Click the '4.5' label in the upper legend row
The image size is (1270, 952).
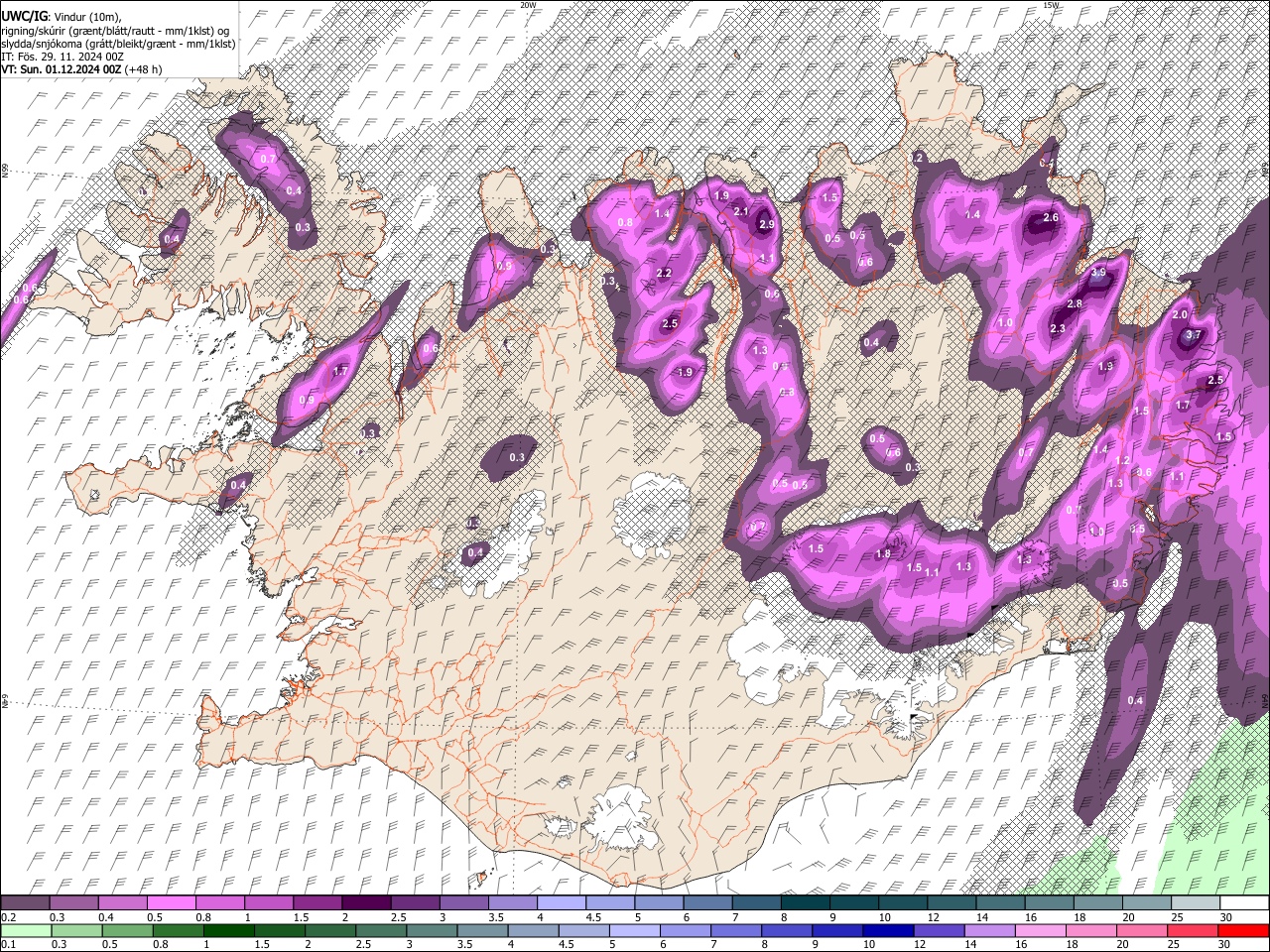pos(593,917)
